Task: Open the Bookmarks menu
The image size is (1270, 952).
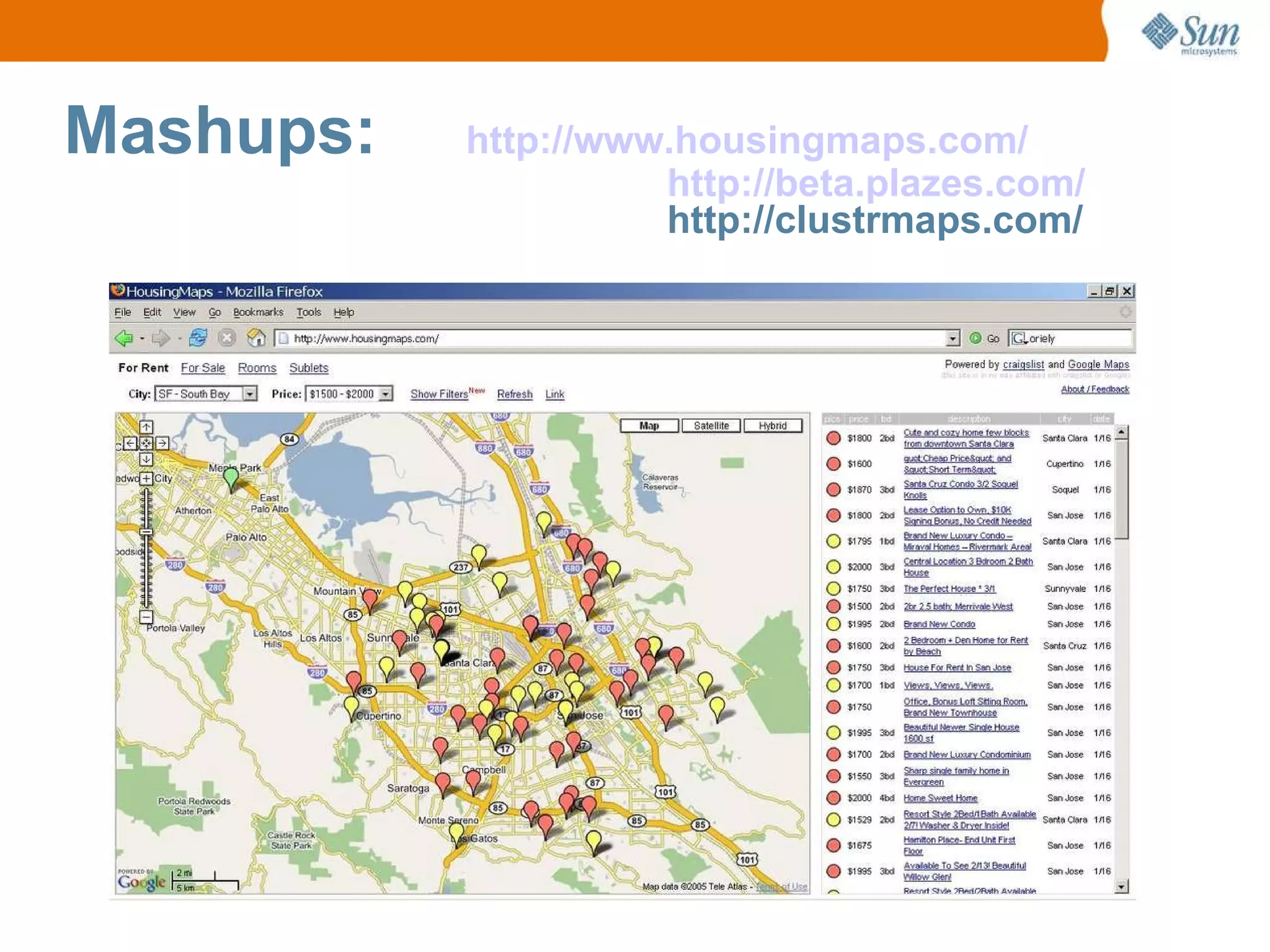Action: (258, 312)
